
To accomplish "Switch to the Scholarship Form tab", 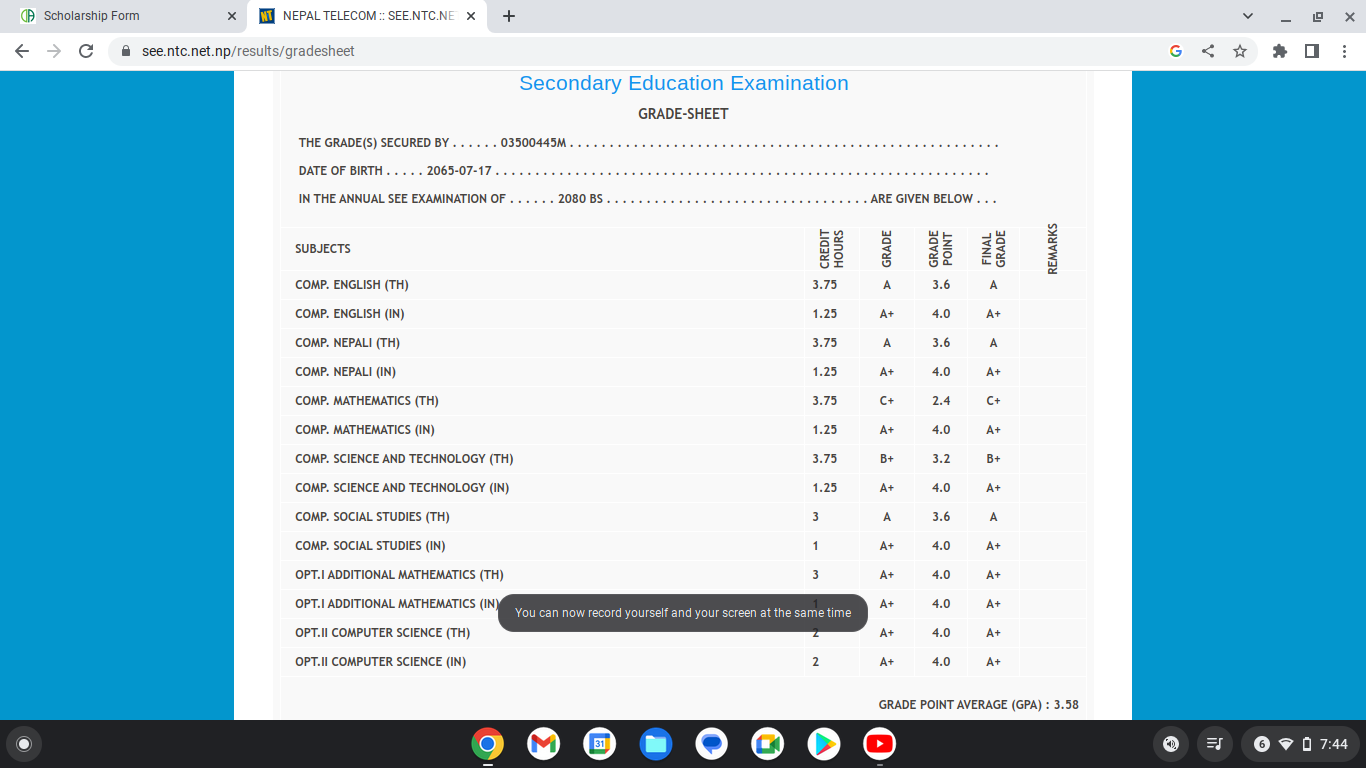I will pyautogui.click(x=120, y=16).
